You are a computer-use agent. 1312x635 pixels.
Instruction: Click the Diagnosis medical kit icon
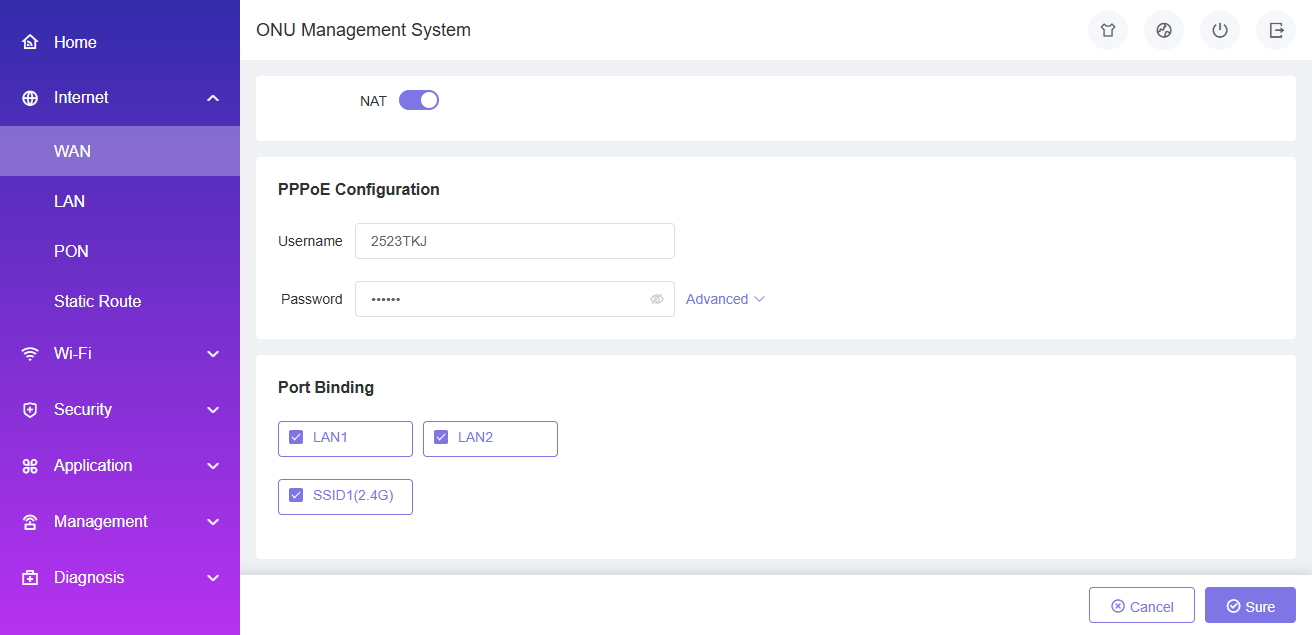coord(30,578)
